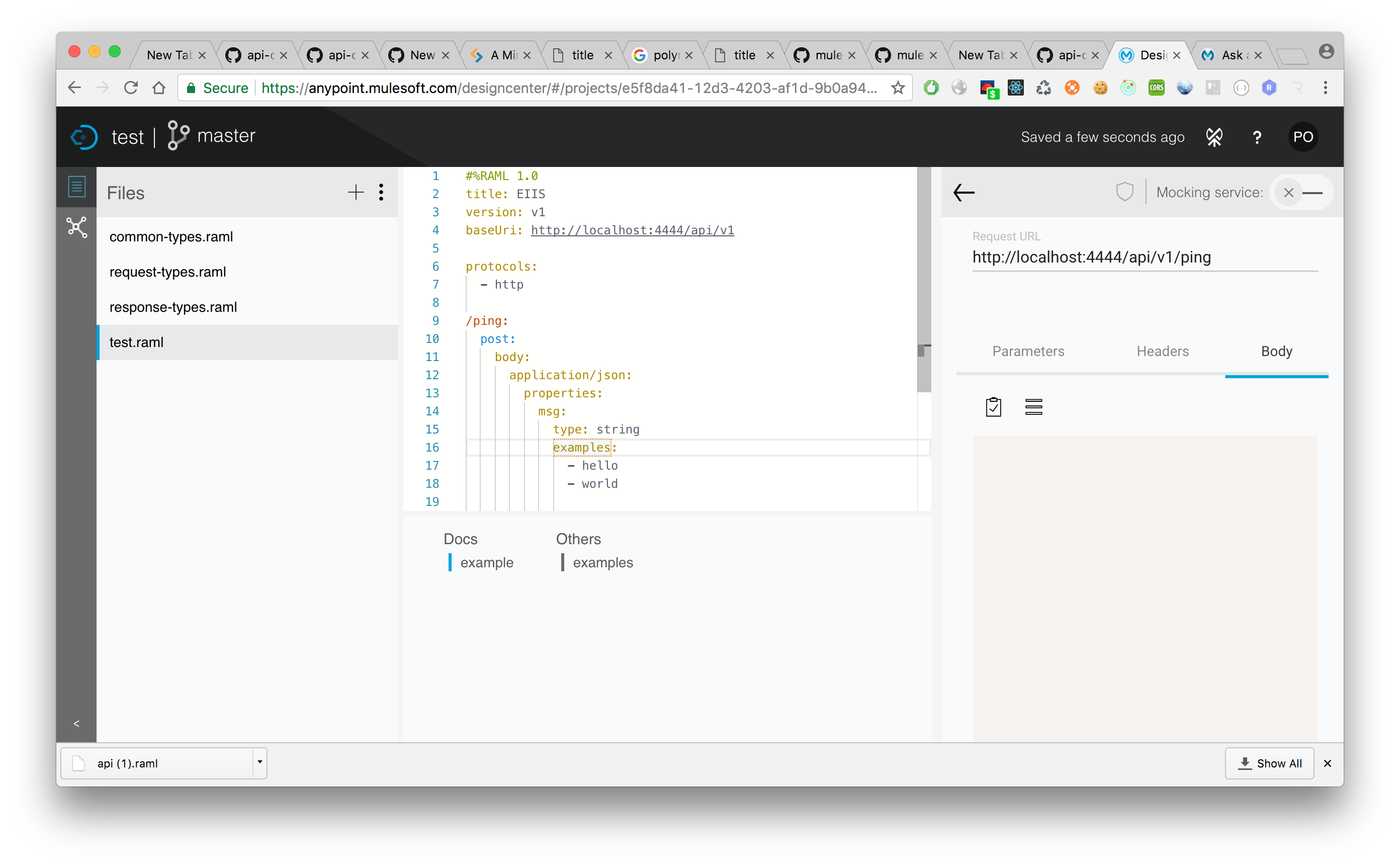Switch to raw view with the list icon

pos(1034,406)
